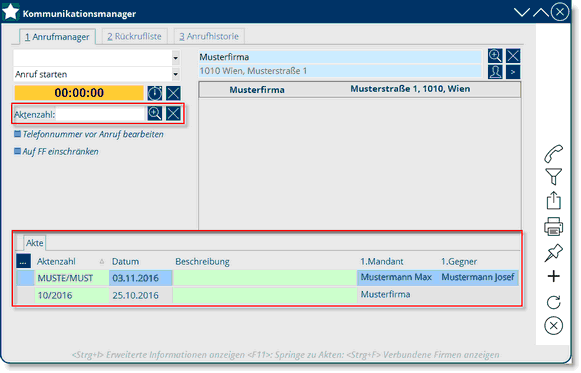Screen dimensions: 581x373
Task: Open the funnel filter tool
Action: (x=554, y=177)
